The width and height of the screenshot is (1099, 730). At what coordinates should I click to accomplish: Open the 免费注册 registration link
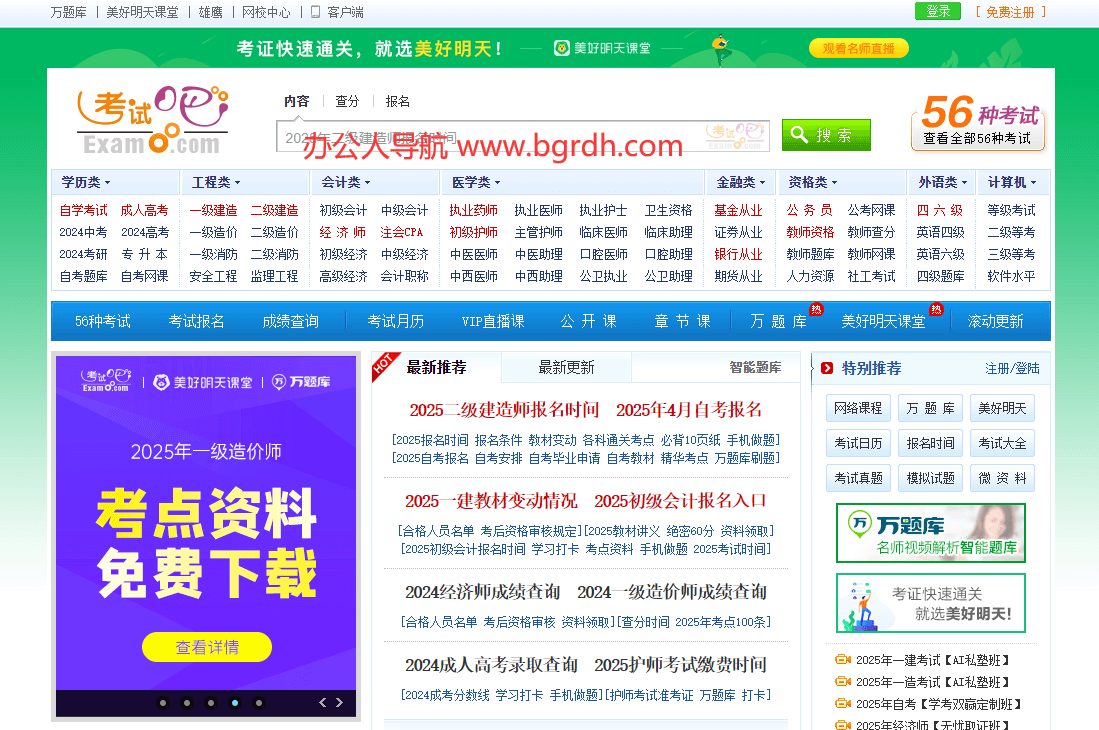click(1011, 11)
